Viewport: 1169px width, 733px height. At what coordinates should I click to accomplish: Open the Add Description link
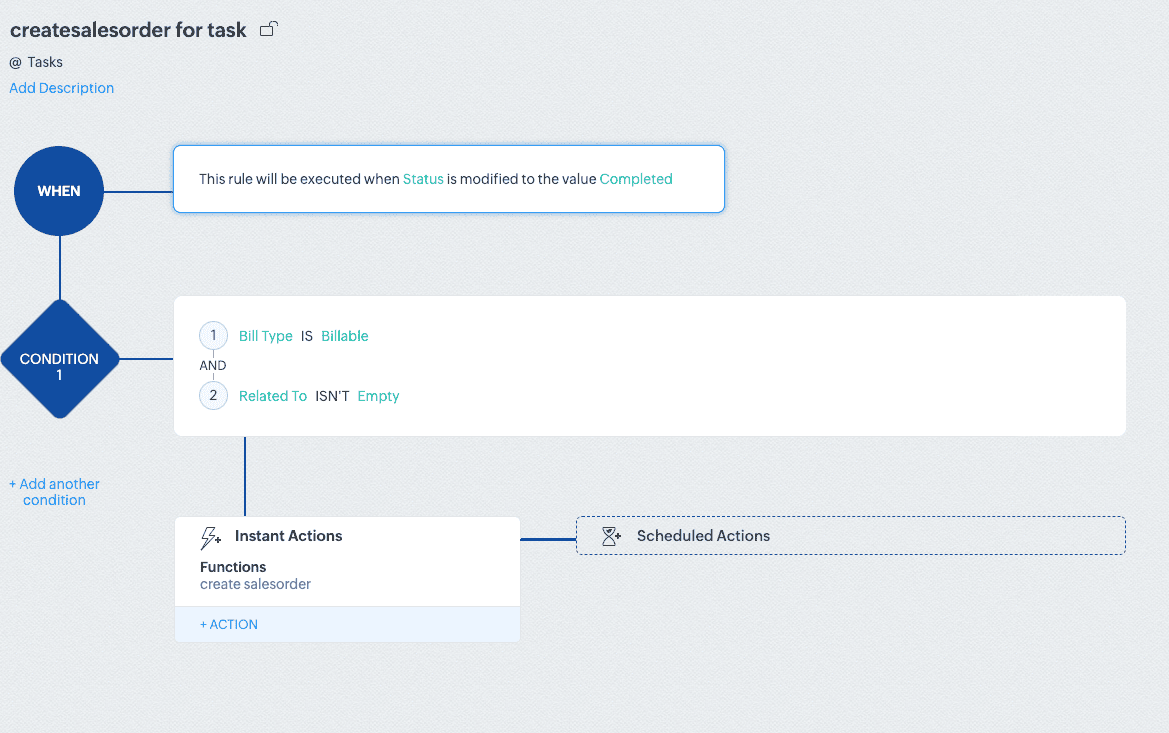point(62,88)
